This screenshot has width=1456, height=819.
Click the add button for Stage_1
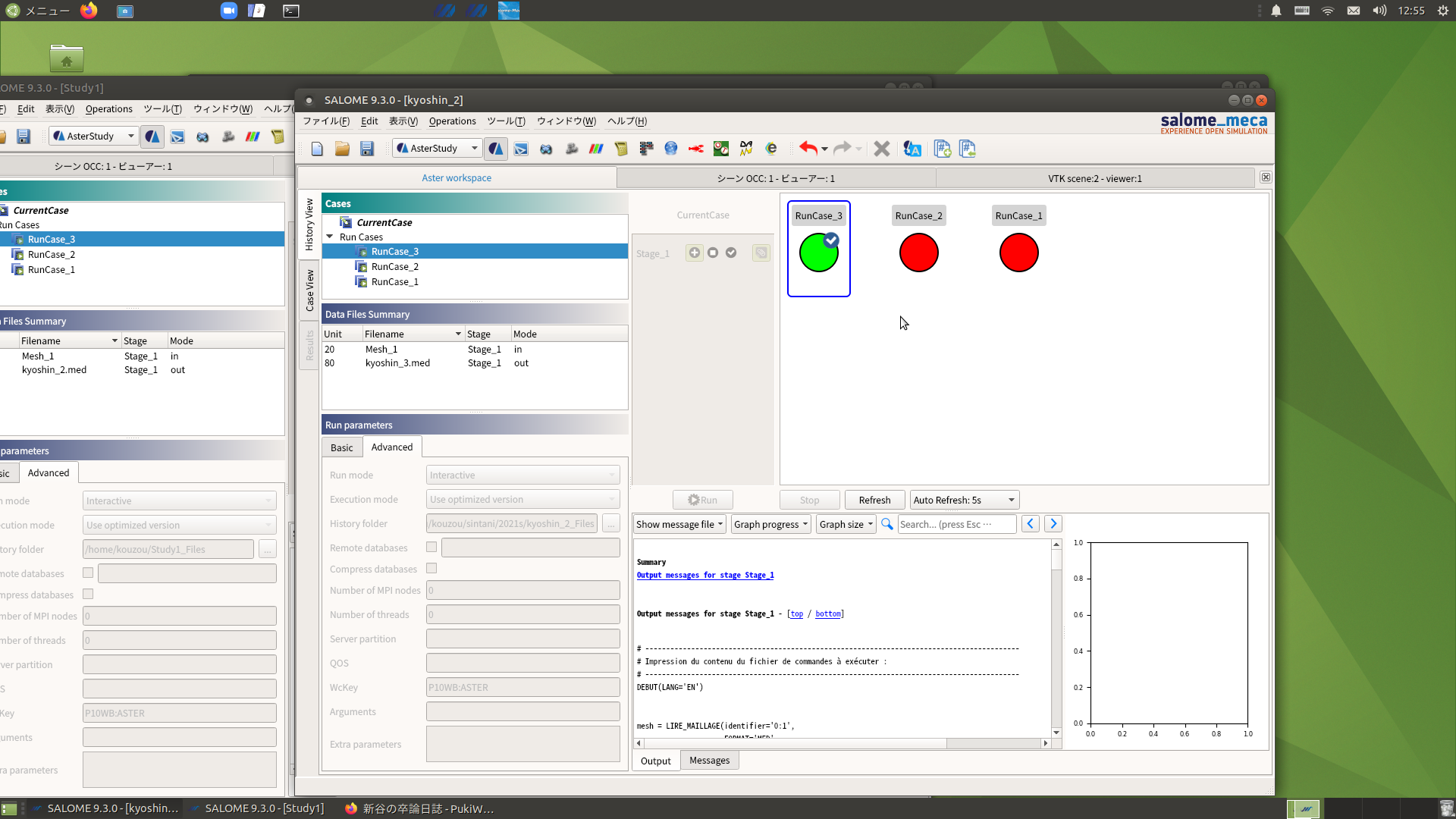[695, 253]
